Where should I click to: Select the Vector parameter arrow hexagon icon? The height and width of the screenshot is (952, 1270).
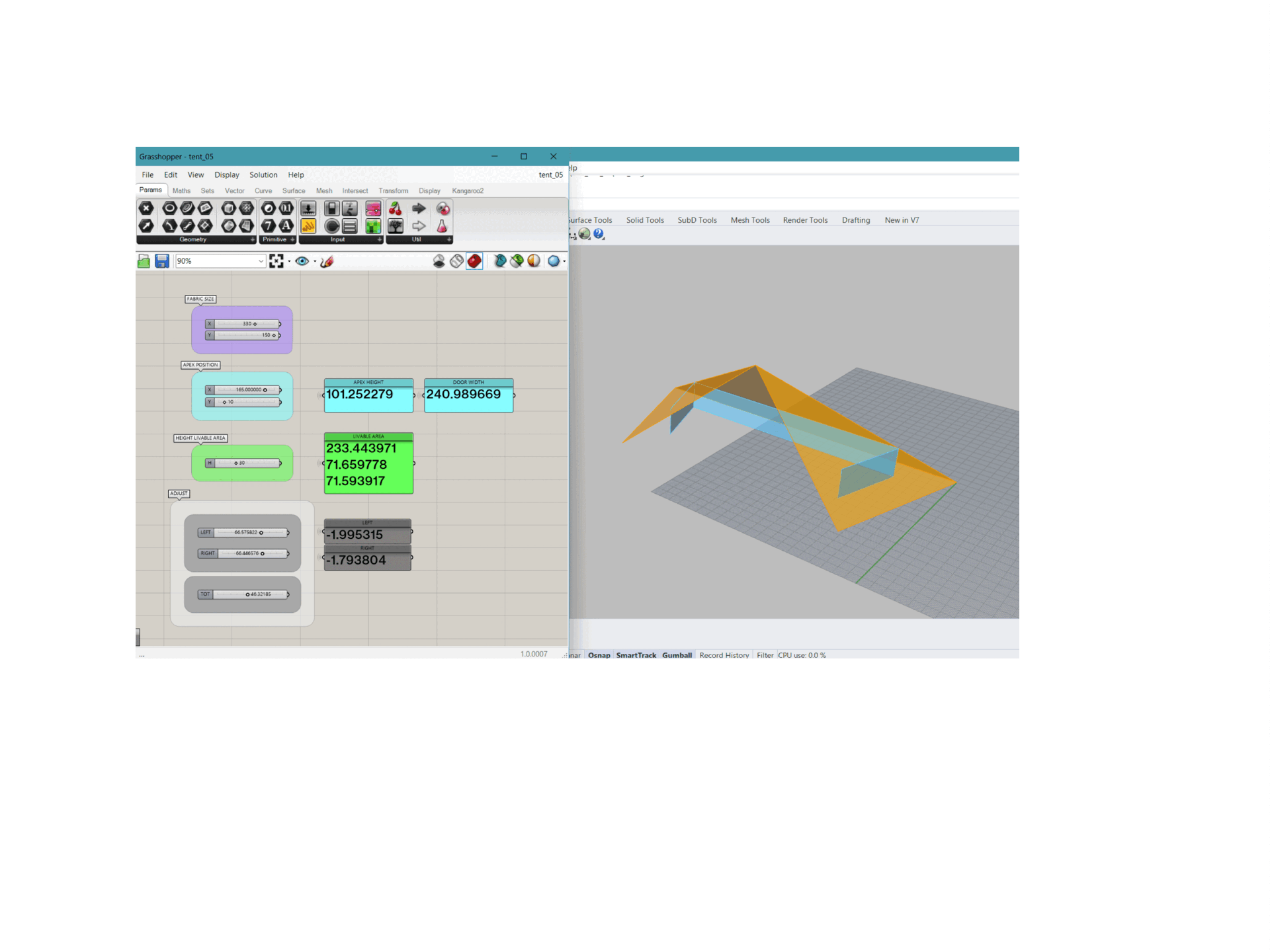coord(146,226)
